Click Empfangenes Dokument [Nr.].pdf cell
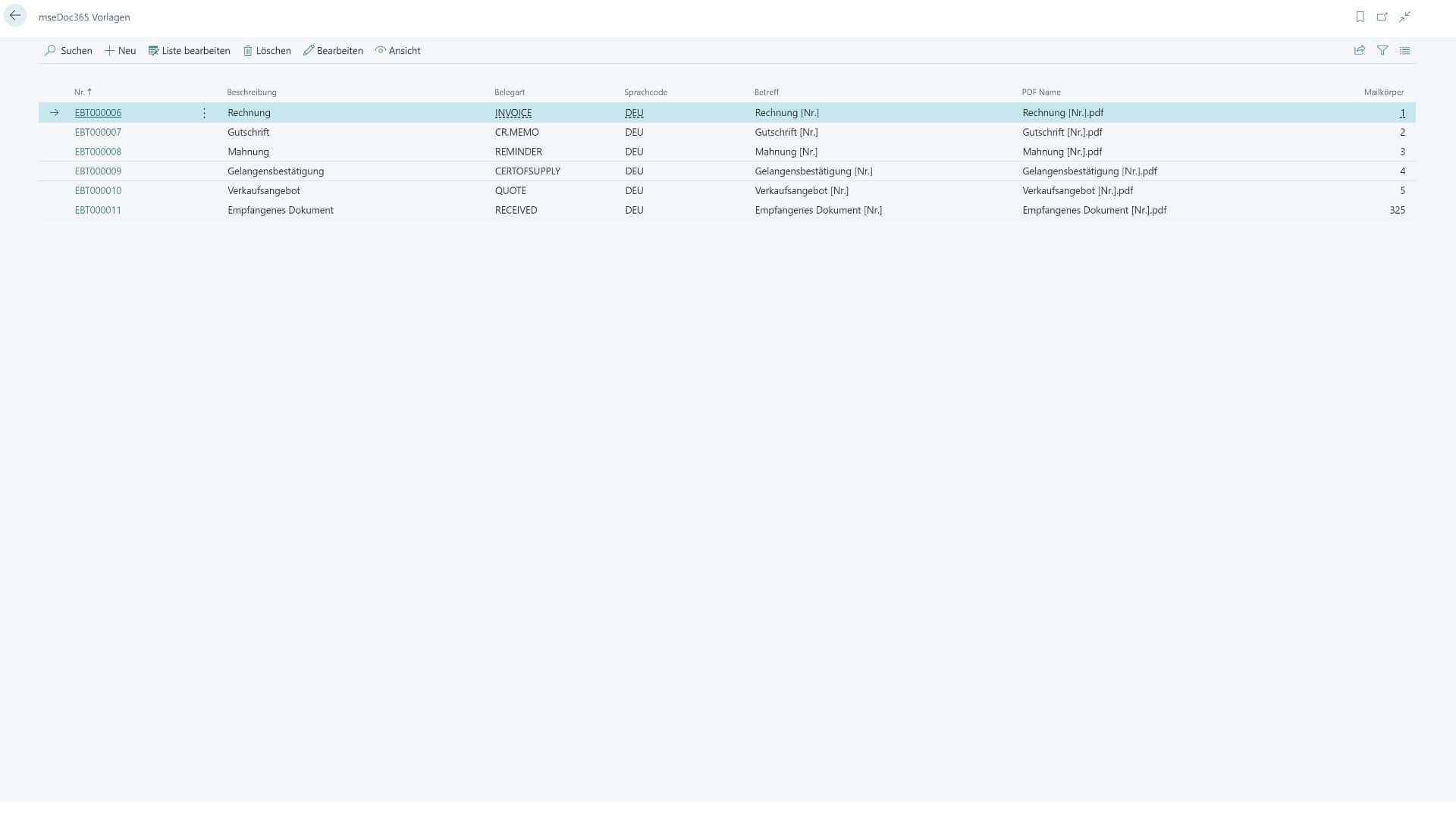Image resolution: width=1456 pixels, height=819 pixels. coord(1094,211)
